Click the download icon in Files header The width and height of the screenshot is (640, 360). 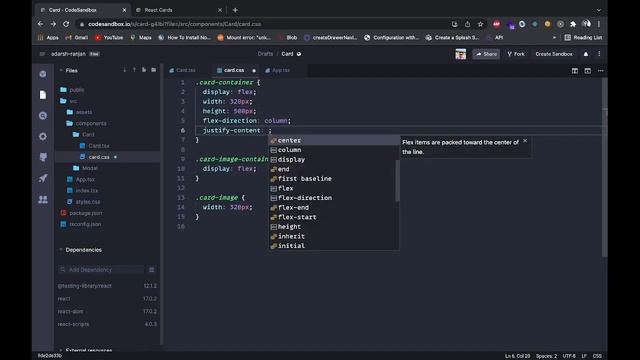(124, 70)
